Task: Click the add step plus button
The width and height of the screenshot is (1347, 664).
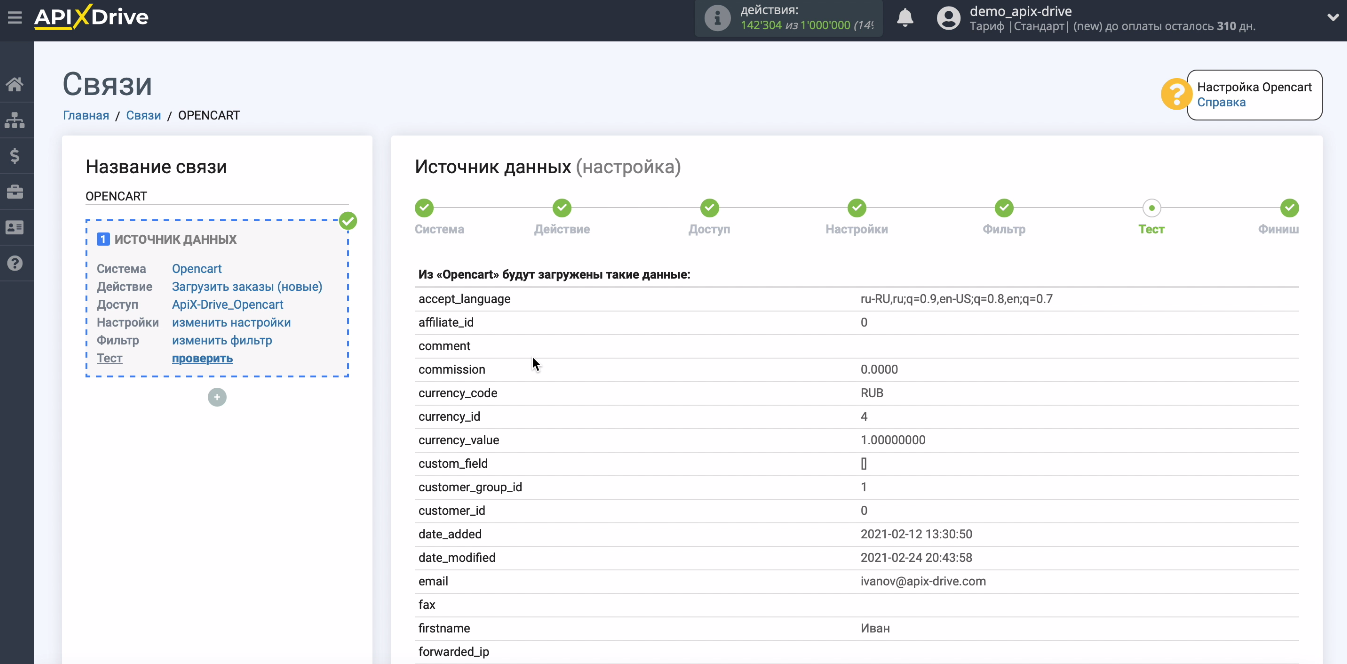Action: tap(217, 397)
